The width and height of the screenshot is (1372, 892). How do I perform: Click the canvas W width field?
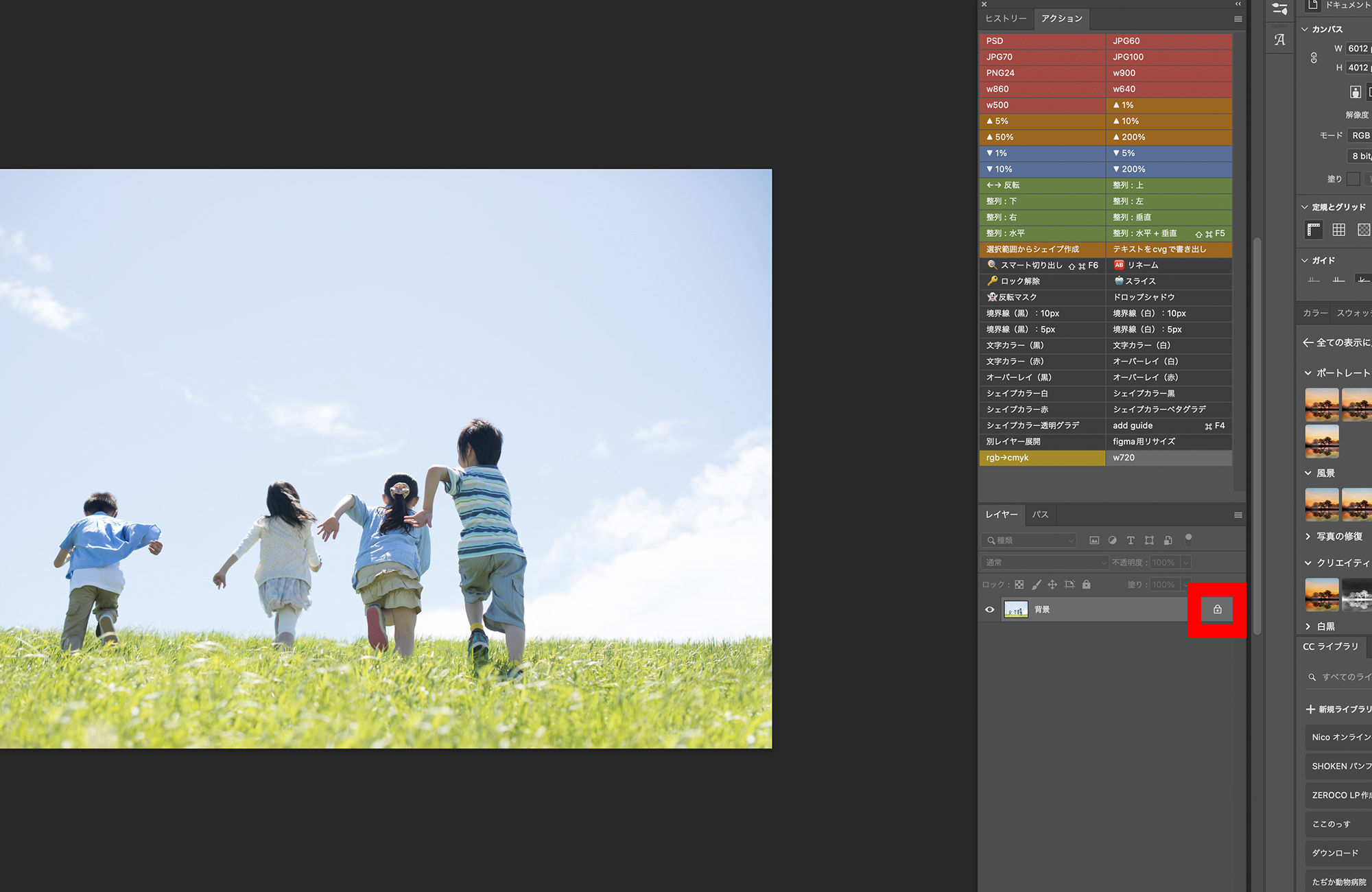(1359, 49)
